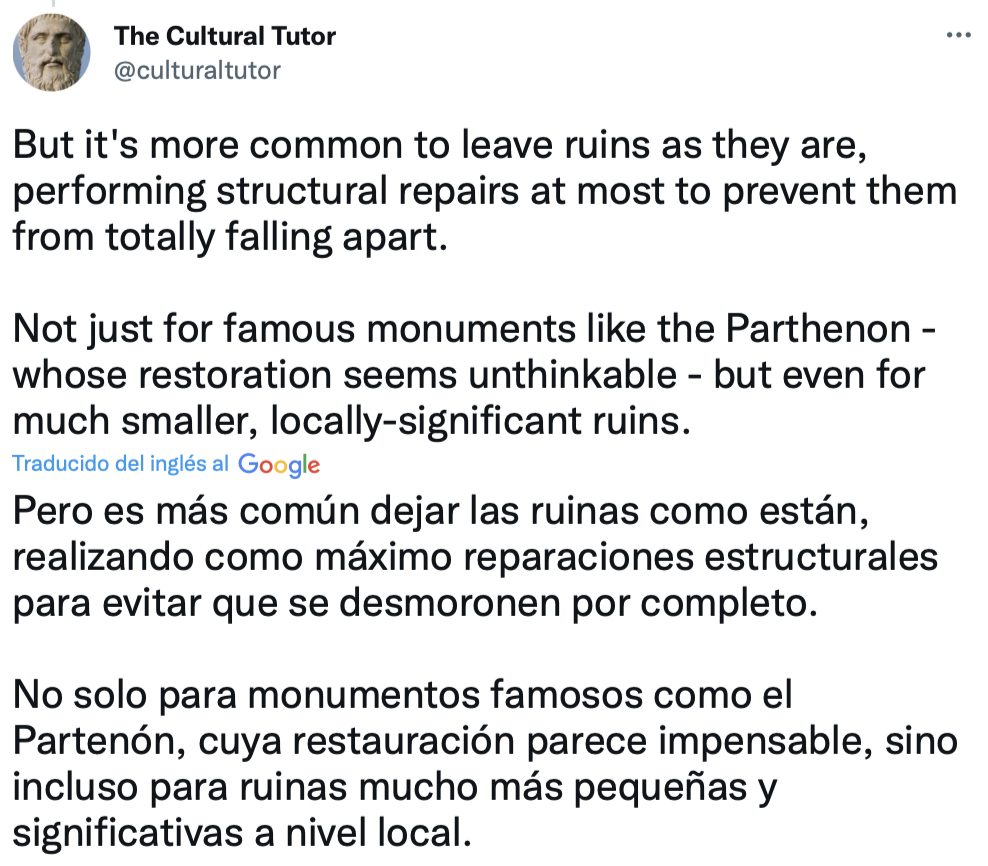Viewport: 988px width, 866px height.
Task: Open the tweet's more options menu
Action: 958,35
